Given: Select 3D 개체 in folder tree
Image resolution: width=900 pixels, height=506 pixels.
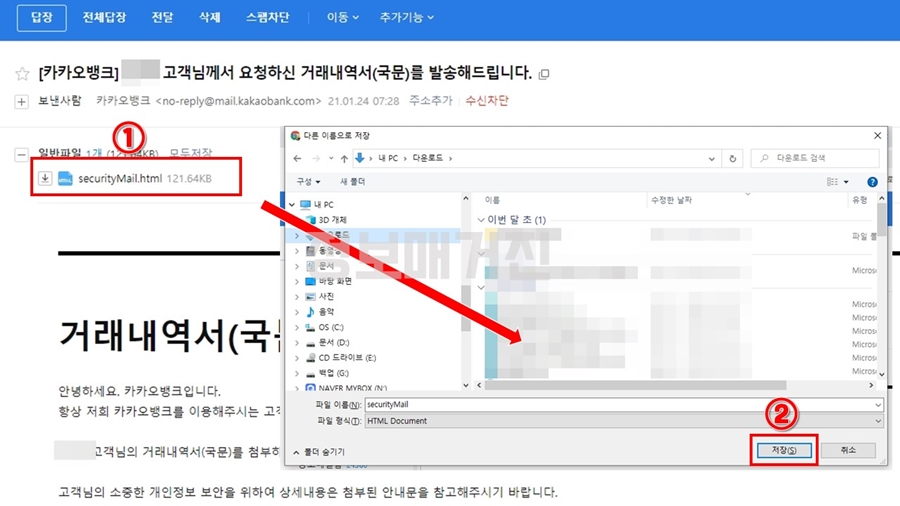Looking at the screenshot, I should (x=332, y=220).
